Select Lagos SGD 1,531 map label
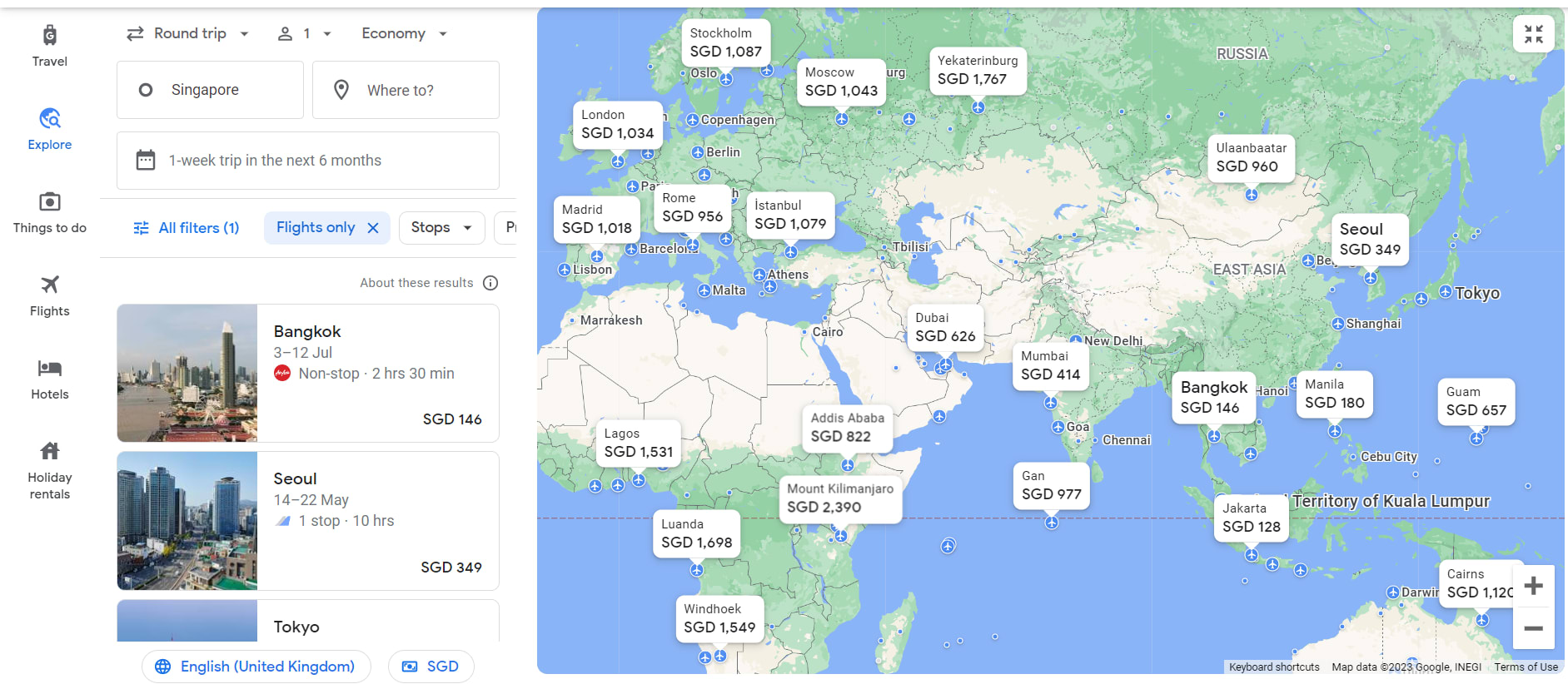 (639, 444)
